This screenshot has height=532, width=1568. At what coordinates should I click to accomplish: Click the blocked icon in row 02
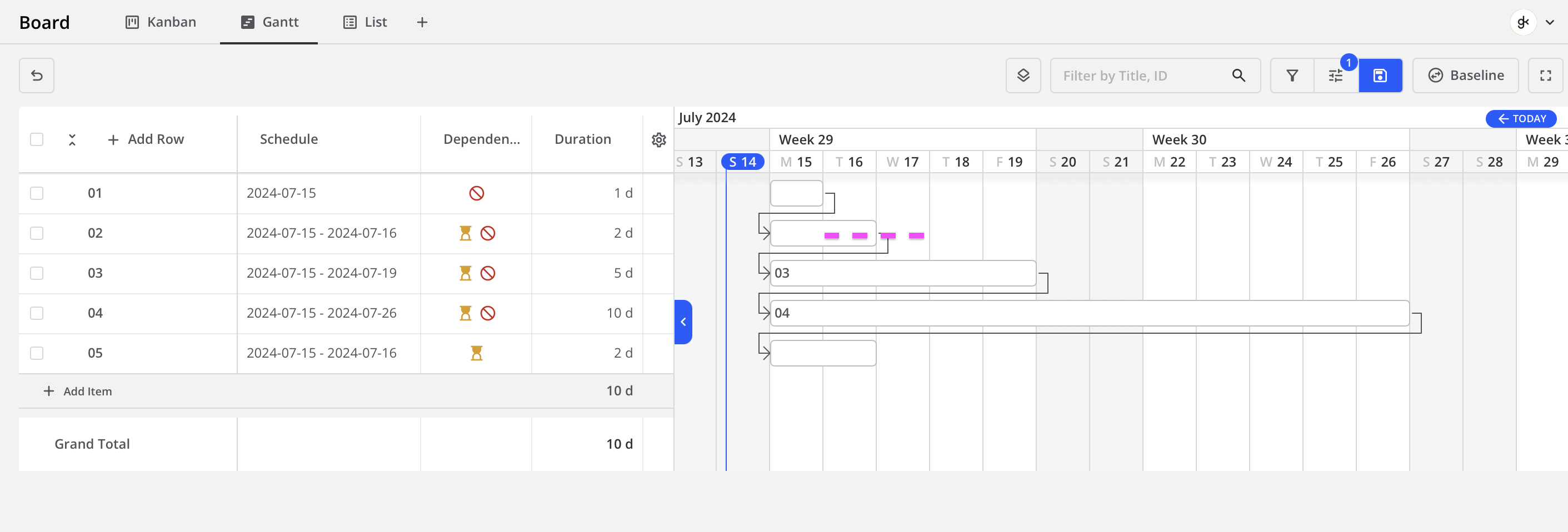(x=487, y=233)
